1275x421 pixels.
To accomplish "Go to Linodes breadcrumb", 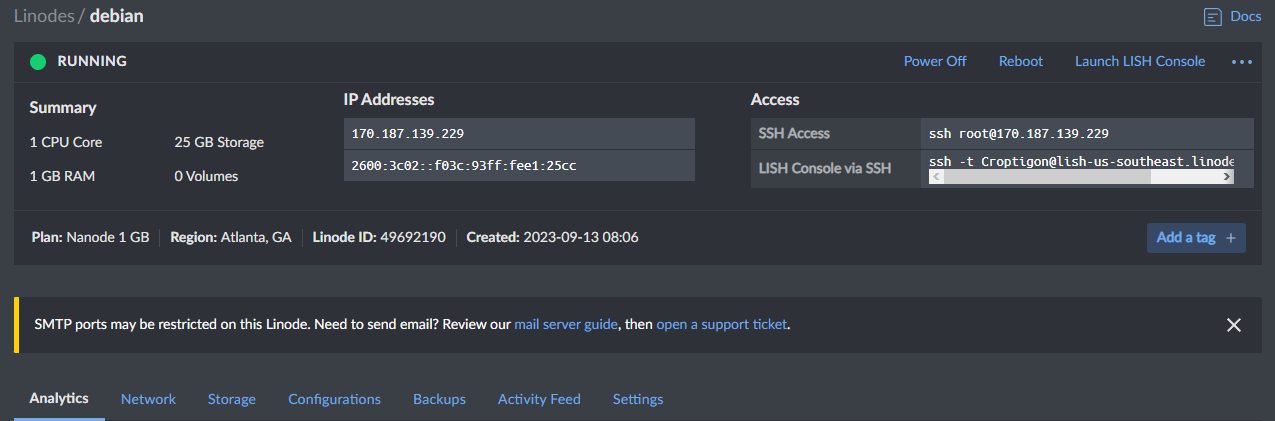I will (x=44, y=17).
